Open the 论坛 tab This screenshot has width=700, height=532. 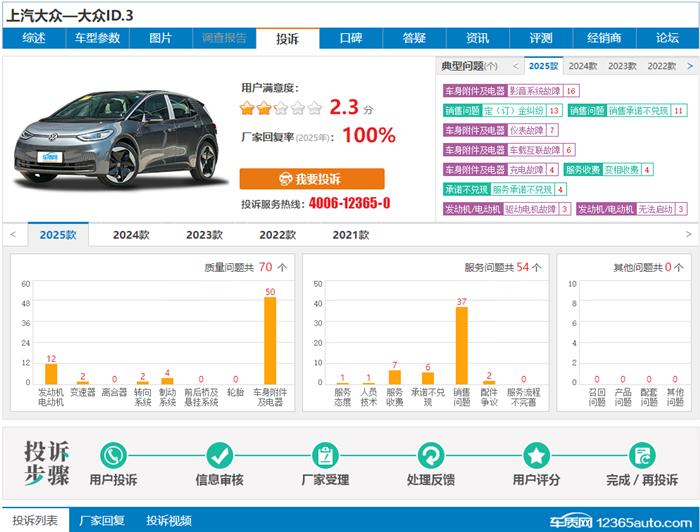point(668,38)
